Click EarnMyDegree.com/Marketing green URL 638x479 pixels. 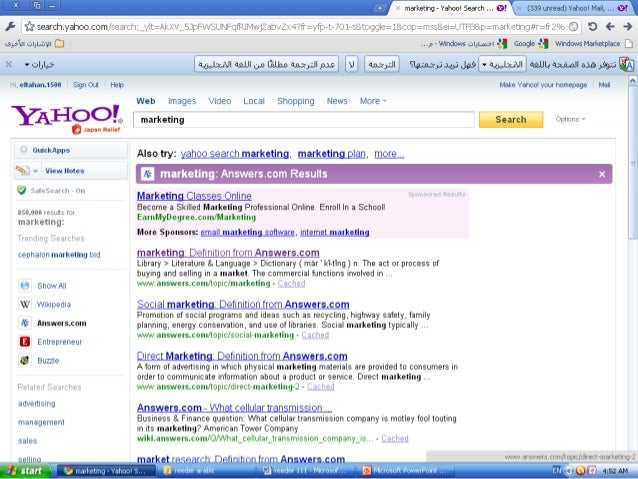tap(196, 217)
